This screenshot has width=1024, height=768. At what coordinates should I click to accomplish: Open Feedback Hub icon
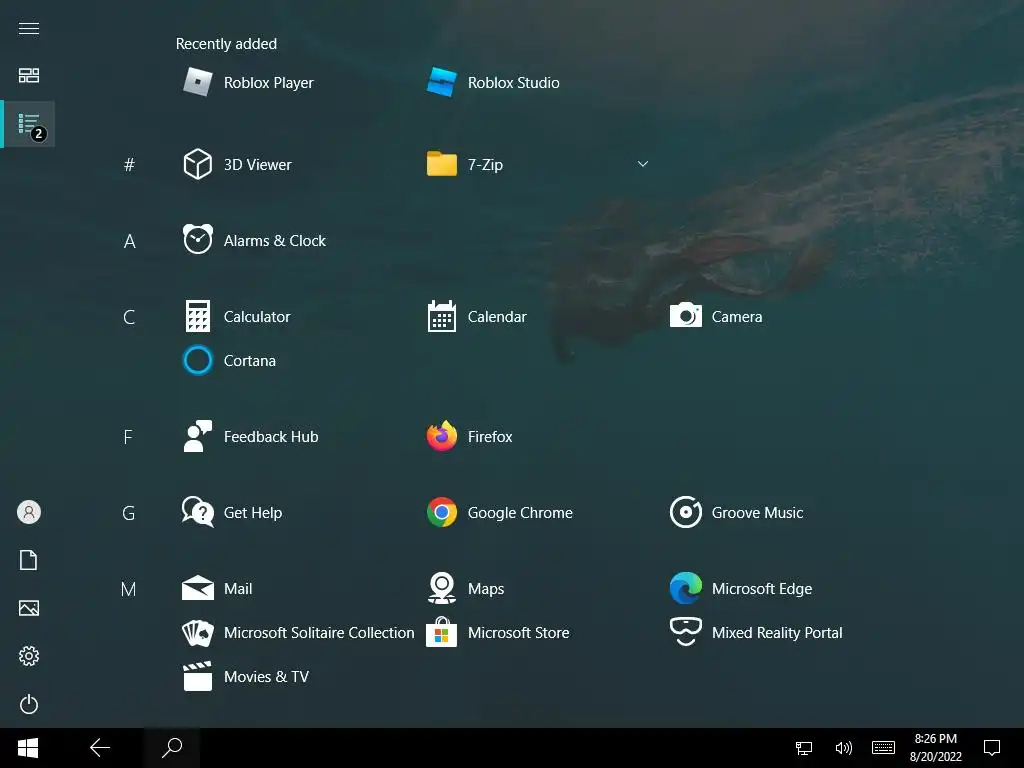(197, 436)
